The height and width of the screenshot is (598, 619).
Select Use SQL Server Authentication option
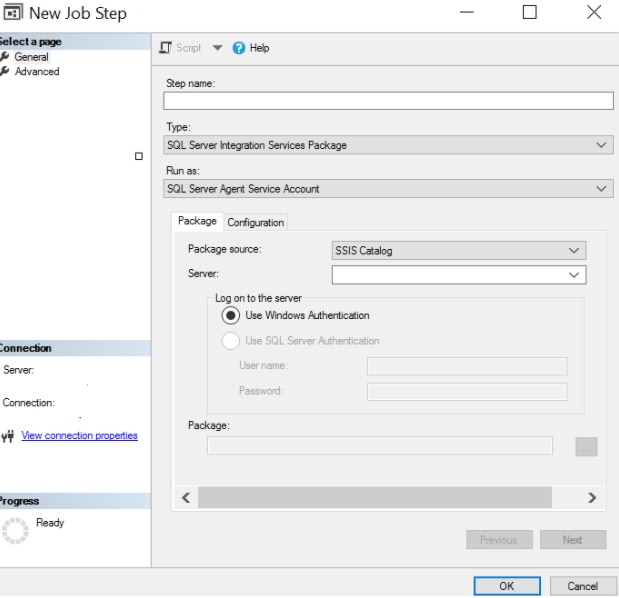(x=232, y=341)
